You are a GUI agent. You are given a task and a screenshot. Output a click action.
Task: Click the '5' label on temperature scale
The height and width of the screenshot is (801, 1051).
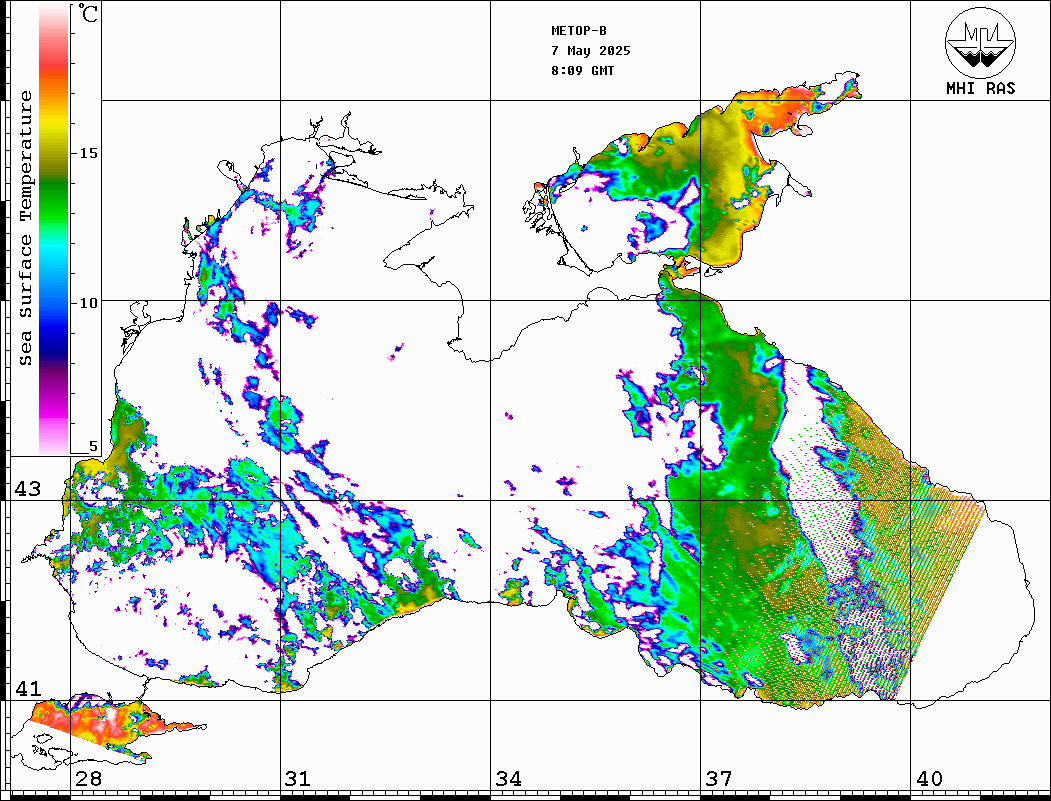point(93,446)
